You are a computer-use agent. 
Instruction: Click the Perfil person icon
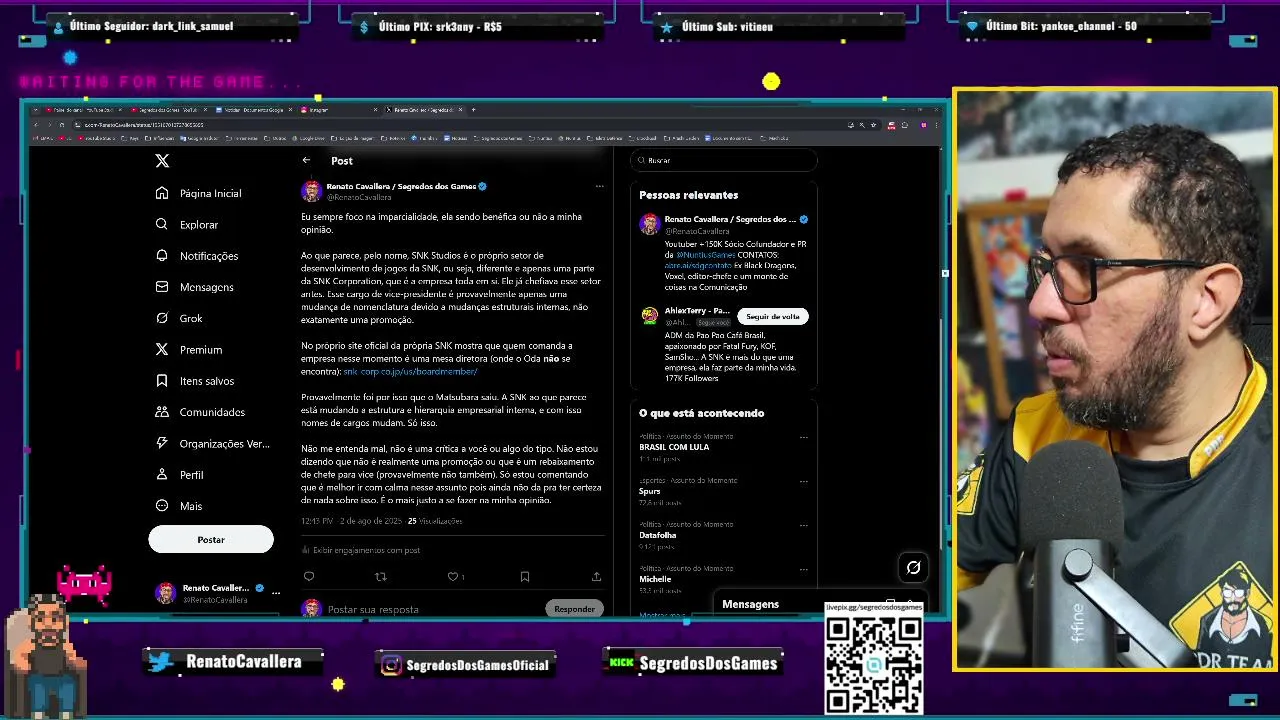pyautogui.click(x=162, y=474)
